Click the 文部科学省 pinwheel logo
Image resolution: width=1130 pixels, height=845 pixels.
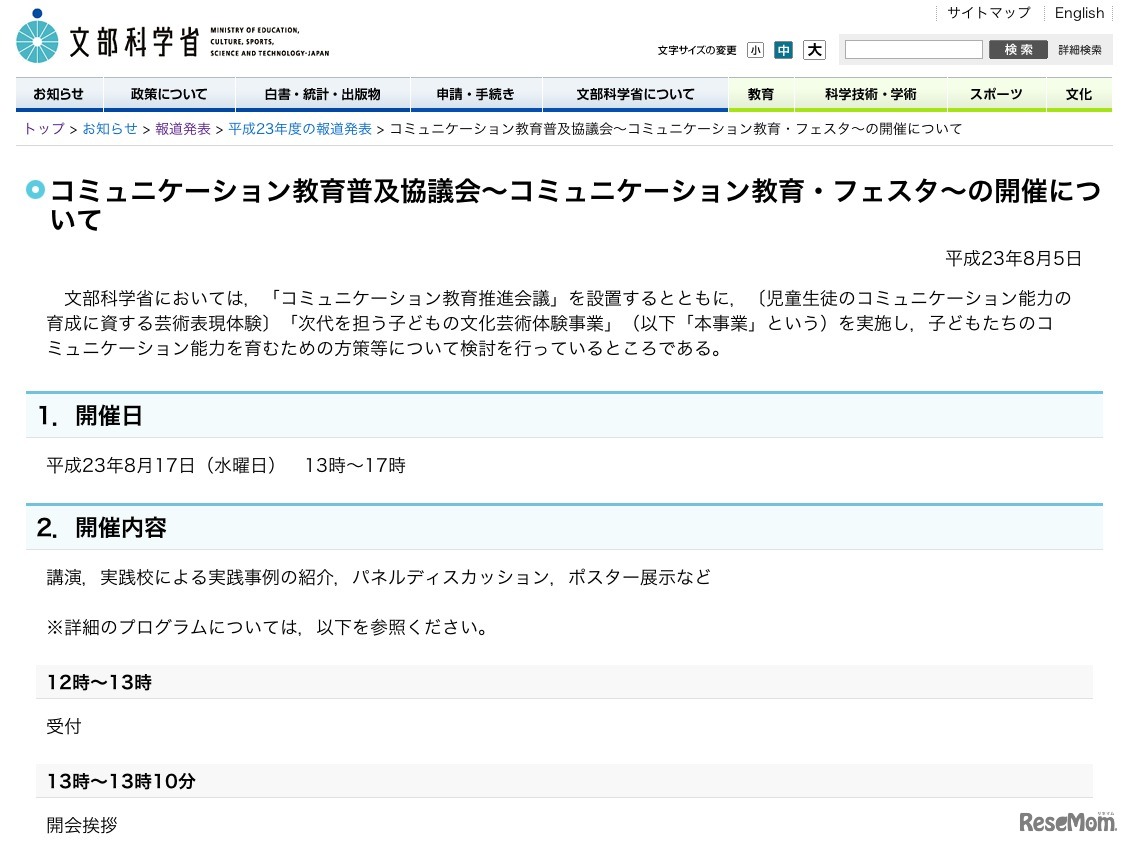click(37, 39)
